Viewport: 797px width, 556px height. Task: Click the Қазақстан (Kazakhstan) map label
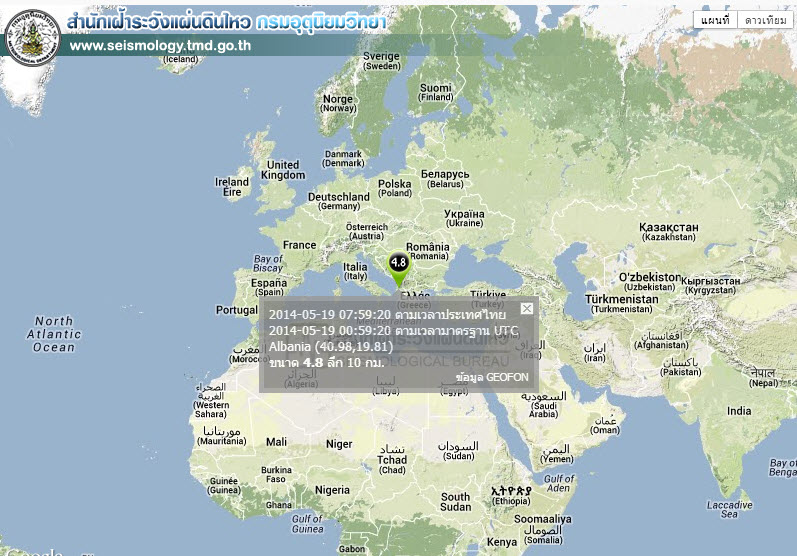[668, 232]
